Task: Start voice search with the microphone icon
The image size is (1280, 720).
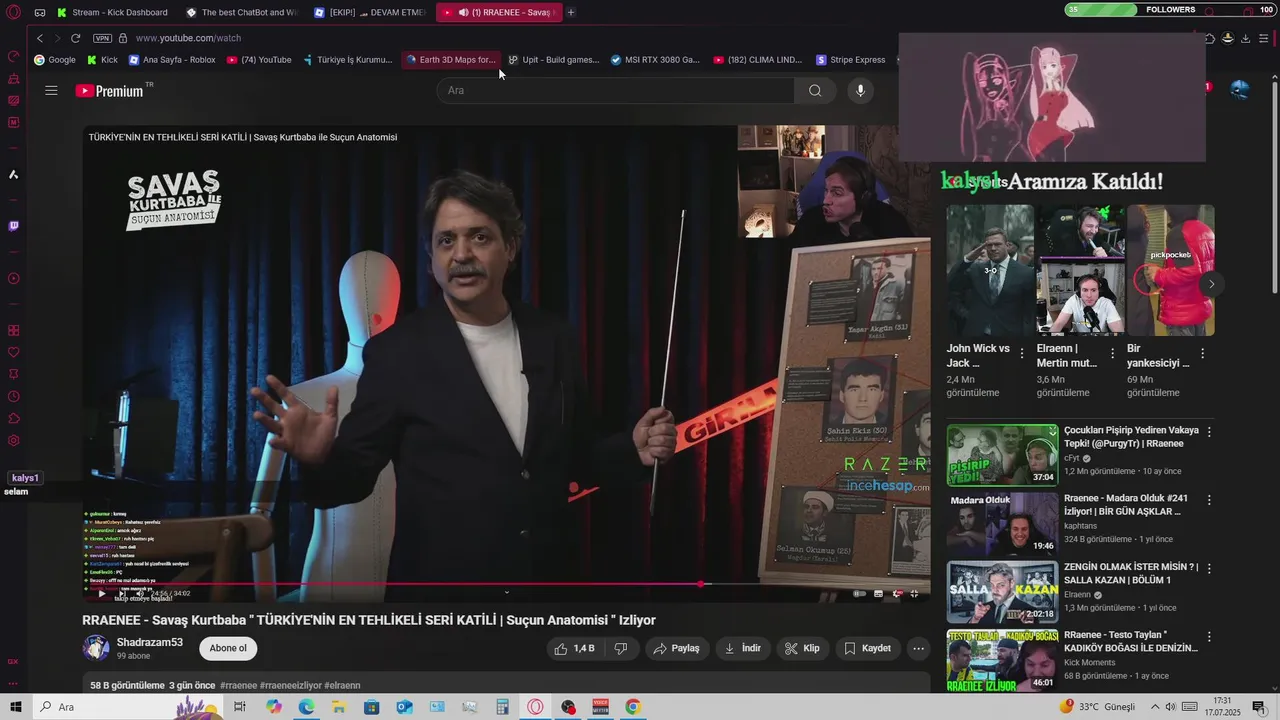Action: [860, 90]
